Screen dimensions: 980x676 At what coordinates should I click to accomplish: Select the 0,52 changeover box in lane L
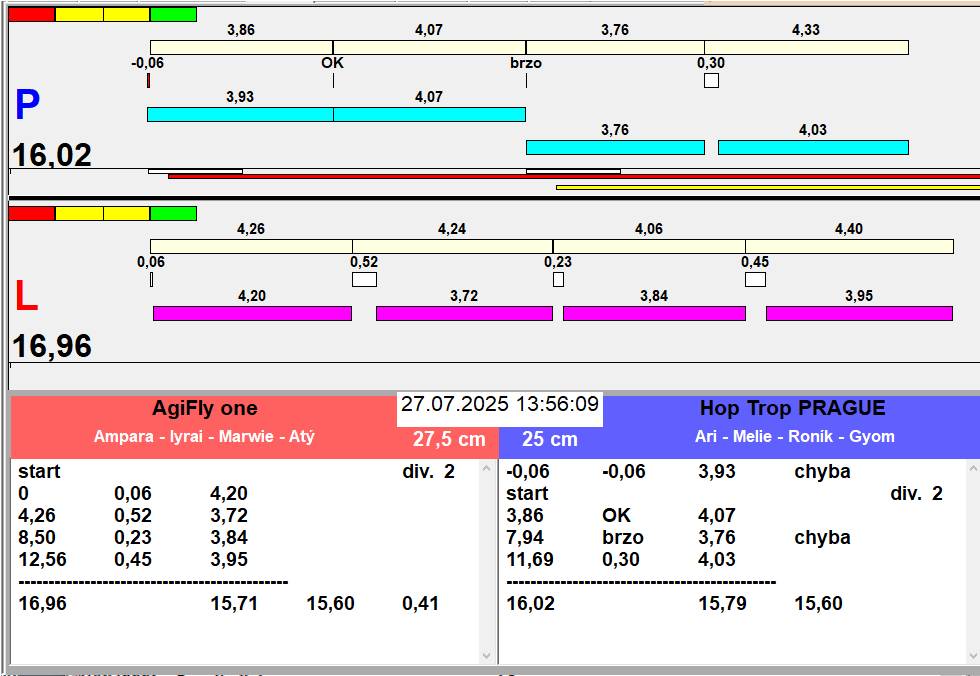click(x=364, y=279)
